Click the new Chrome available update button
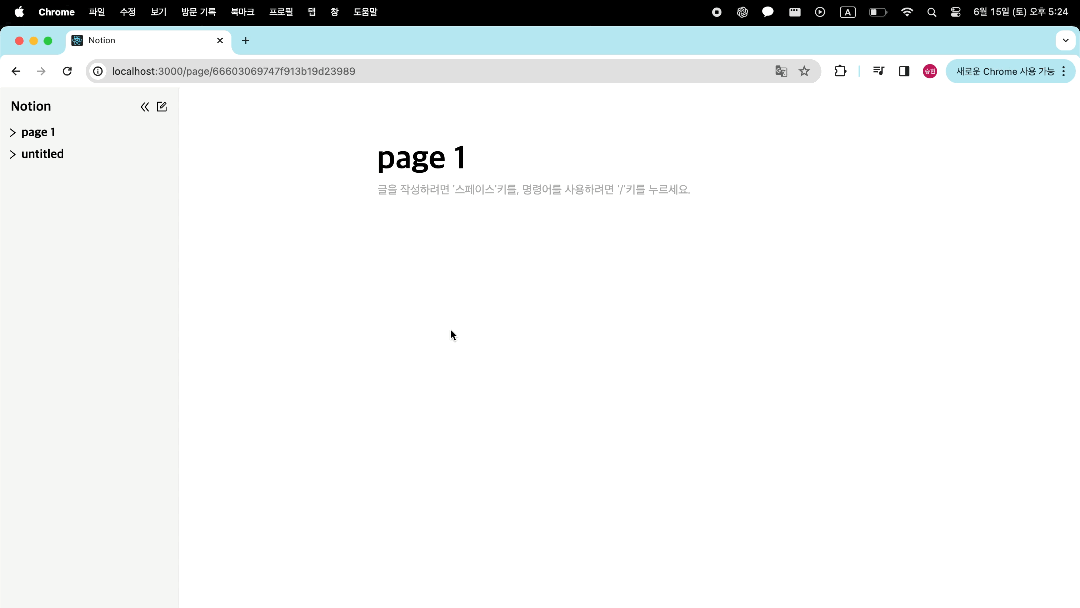 pyautogui.click(x=1004, y=71)
